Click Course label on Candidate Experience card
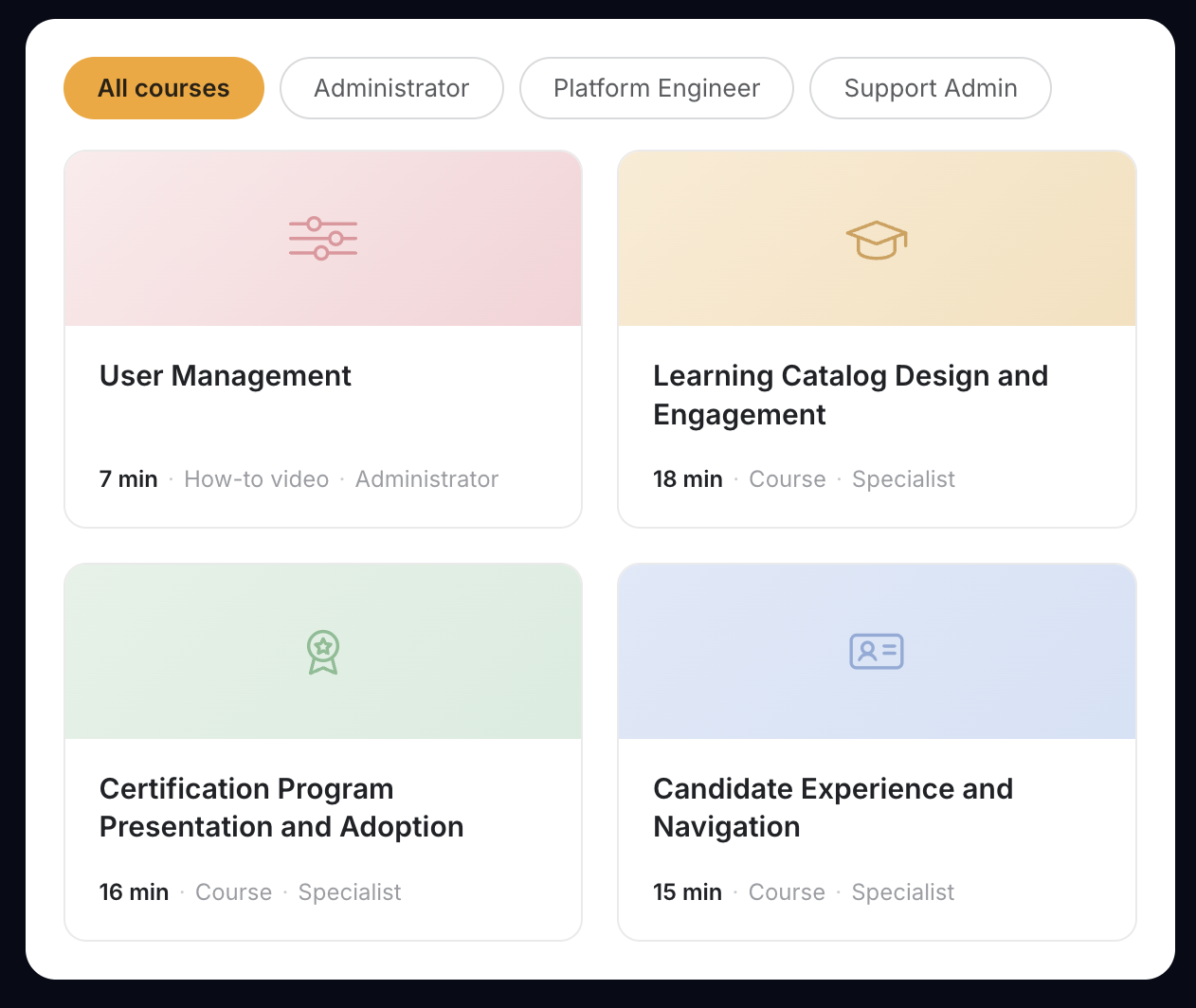This screenshot has height=1008, width=1196. click(787, 892)
